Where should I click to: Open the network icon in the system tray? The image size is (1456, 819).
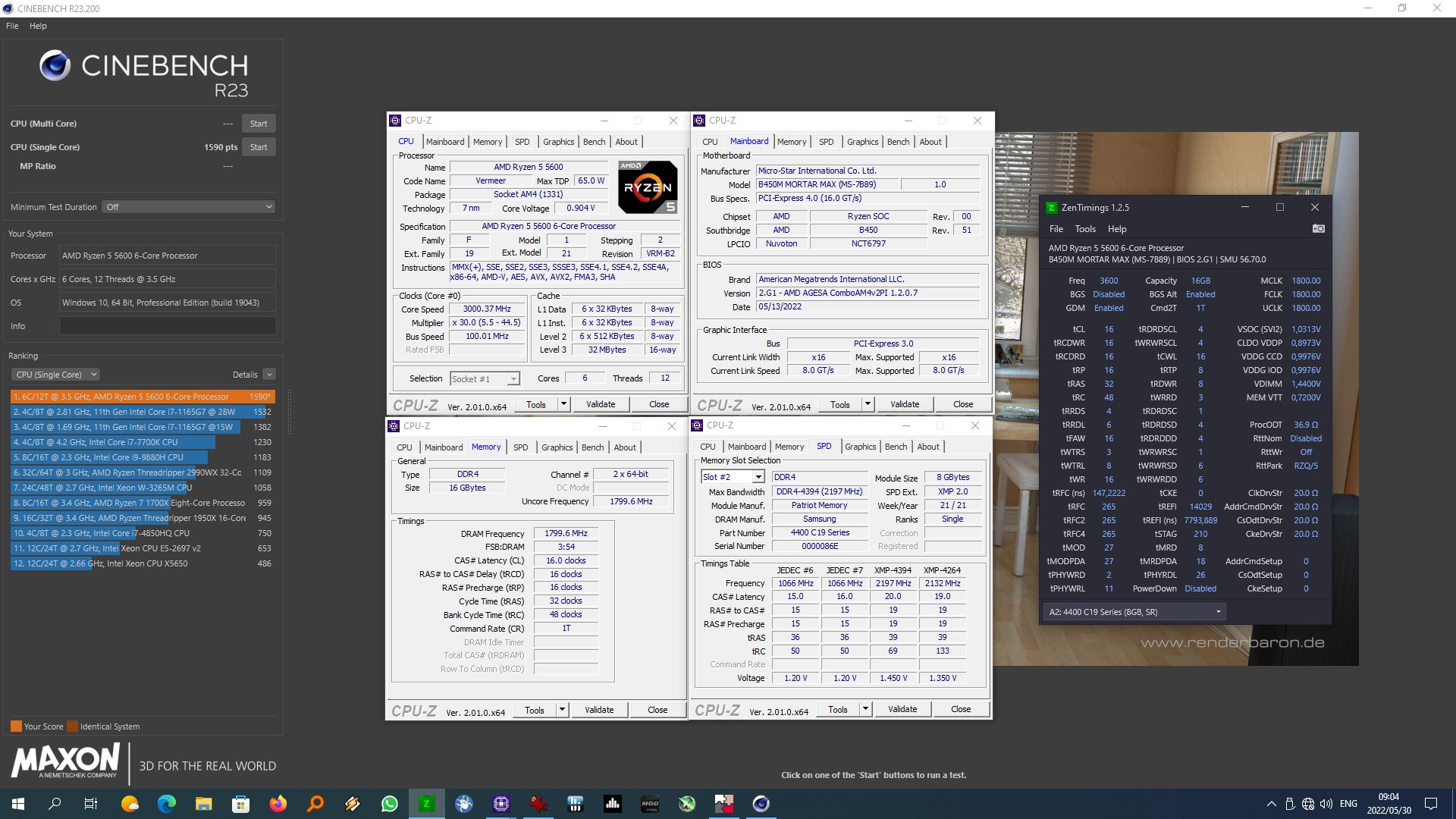(x=1308, y=804)
